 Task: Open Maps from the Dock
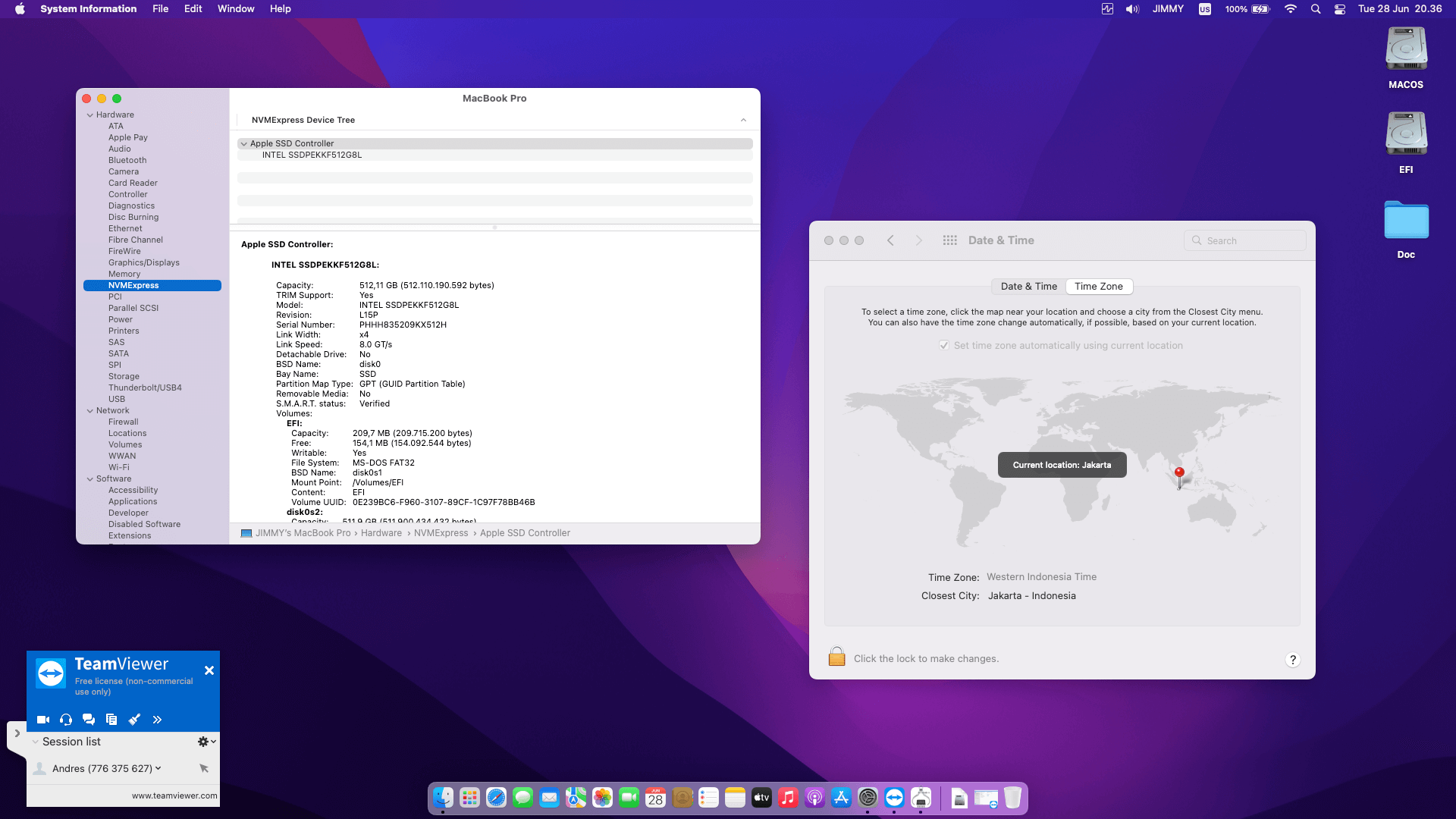tap(576, 798)
